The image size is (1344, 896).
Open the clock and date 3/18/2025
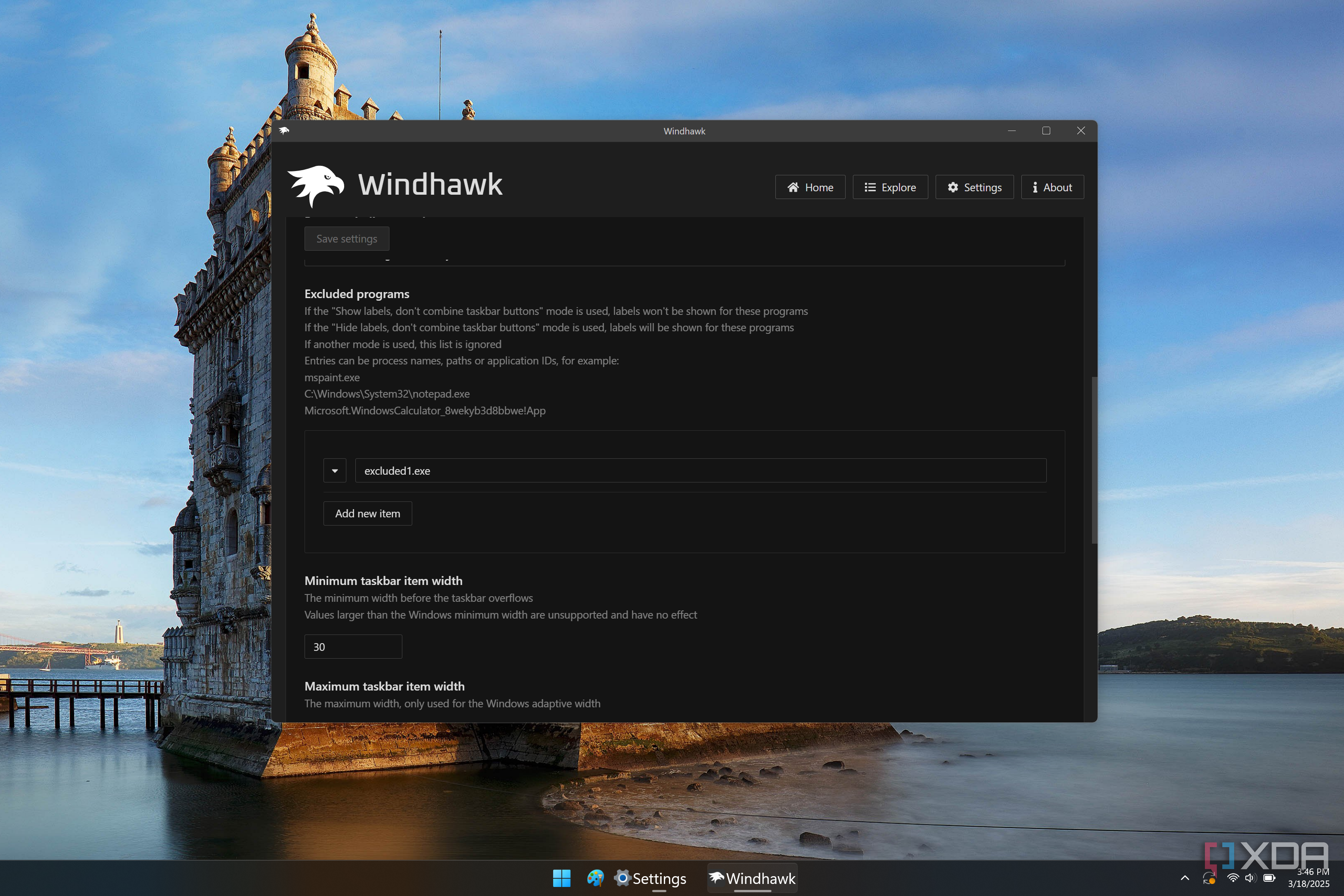[1309, 878]
